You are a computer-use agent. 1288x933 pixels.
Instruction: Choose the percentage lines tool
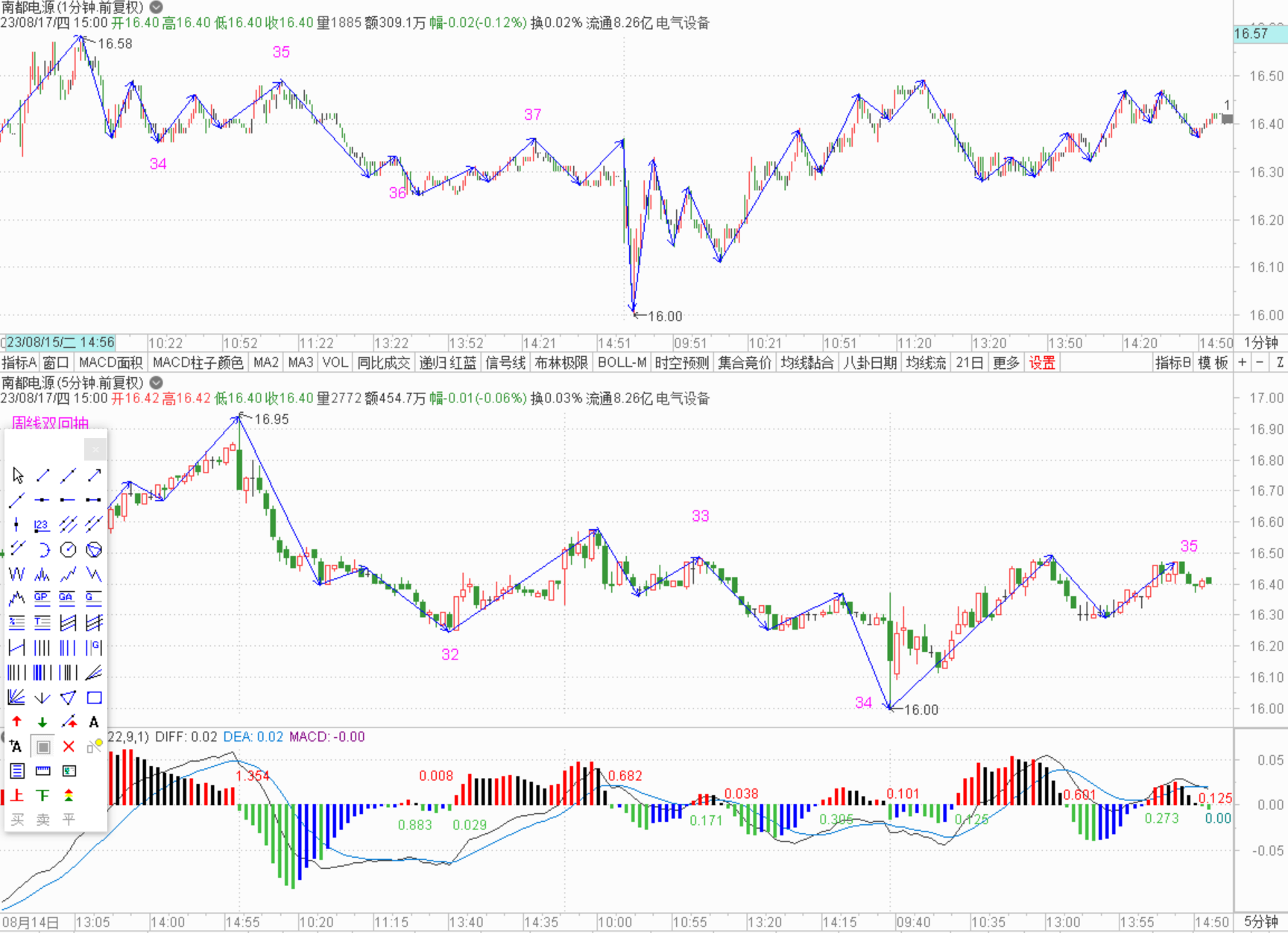click(17, 622)
